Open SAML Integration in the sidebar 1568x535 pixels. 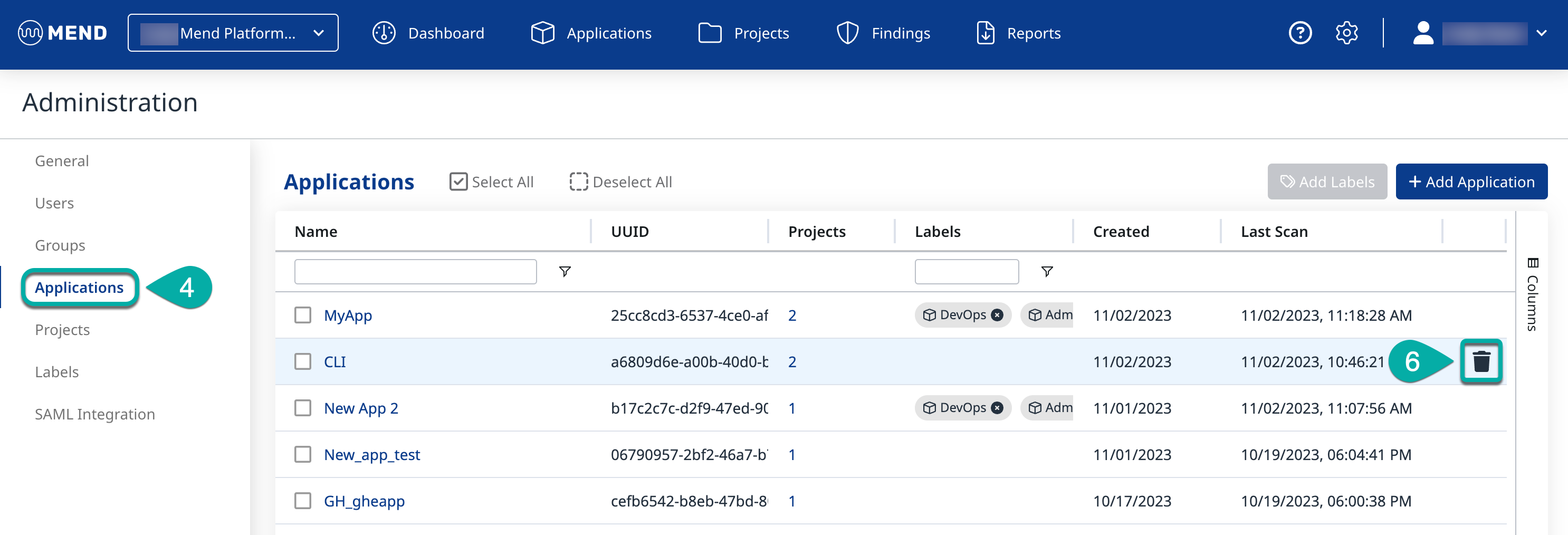click(95, 414)
